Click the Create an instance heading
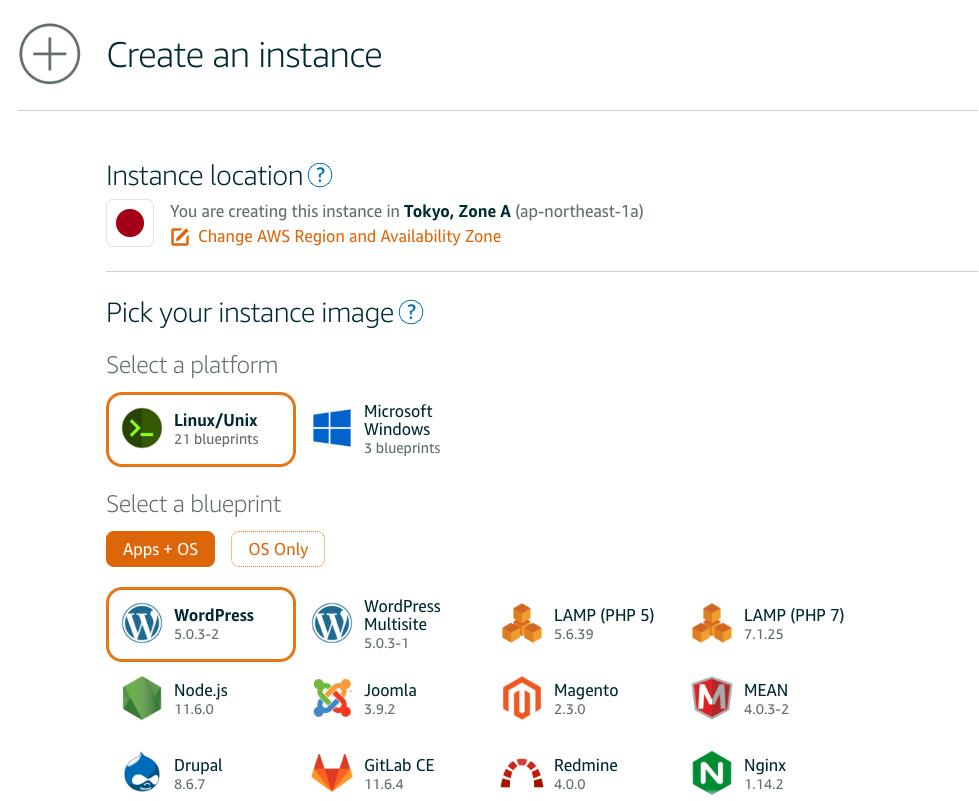This screenshot has height=801, width=979. coord(244,55)
